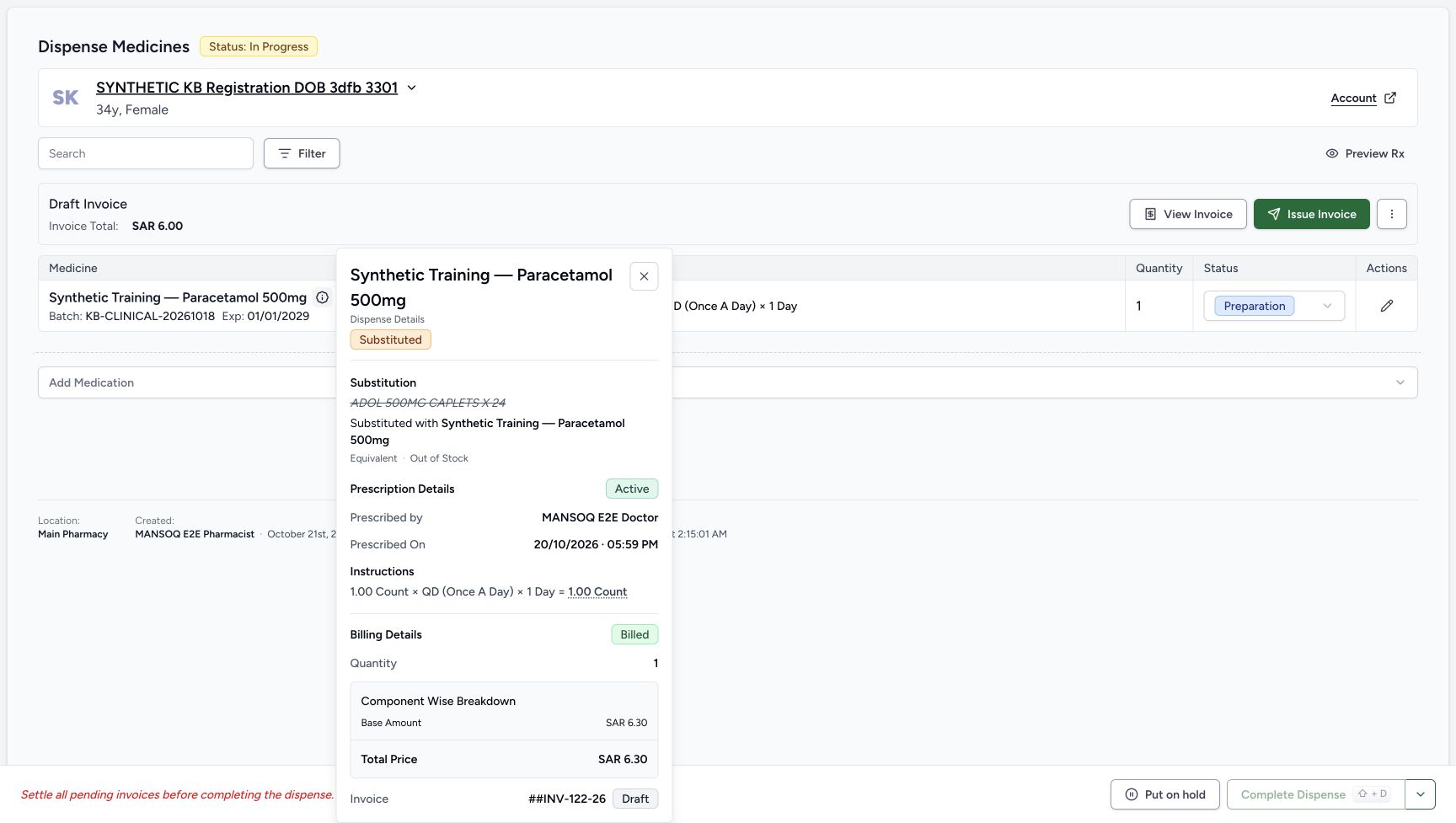Viewport: 1456px width, 823px height.
Task: Click the Main Pharmacy location text
Action: coord(73,534)
